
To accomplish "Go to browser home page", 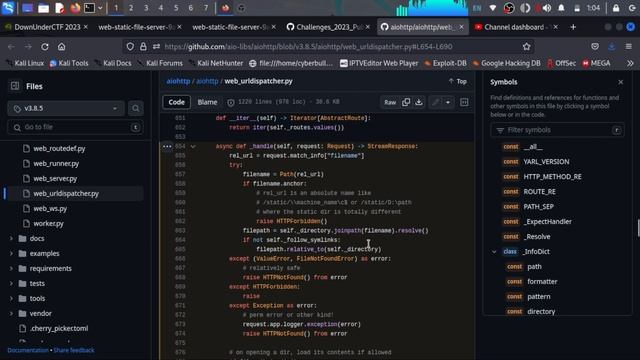I will (x=62, y=47).
